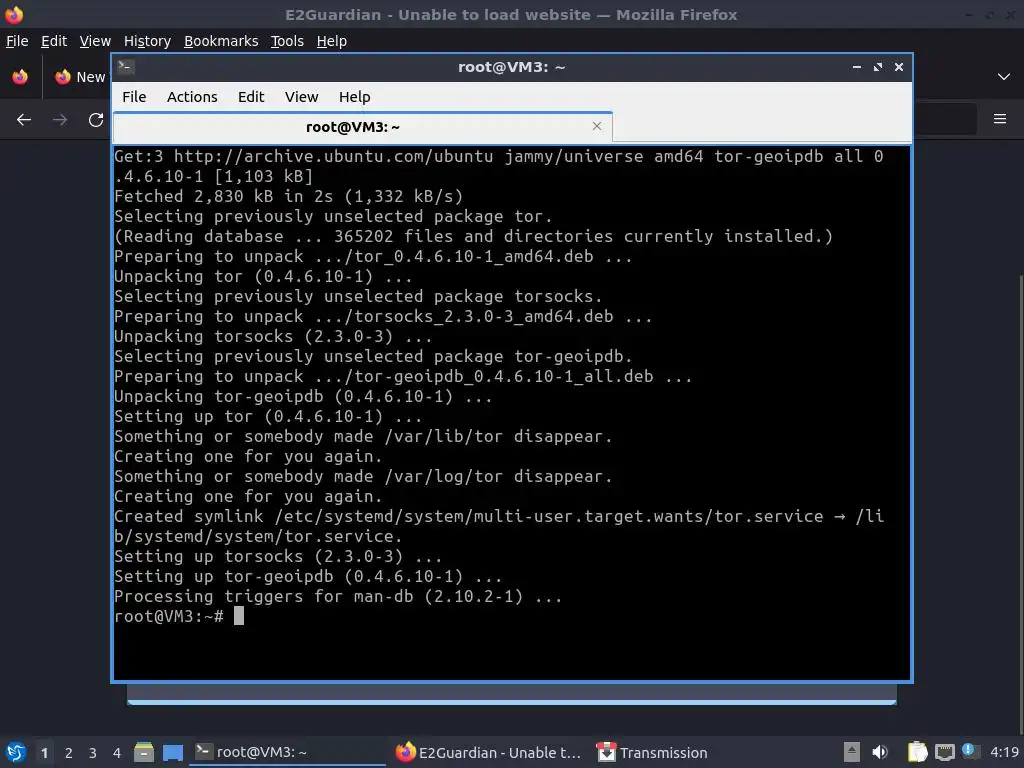
Task: Select the Firefox New tab
Action: coord(80,76)
